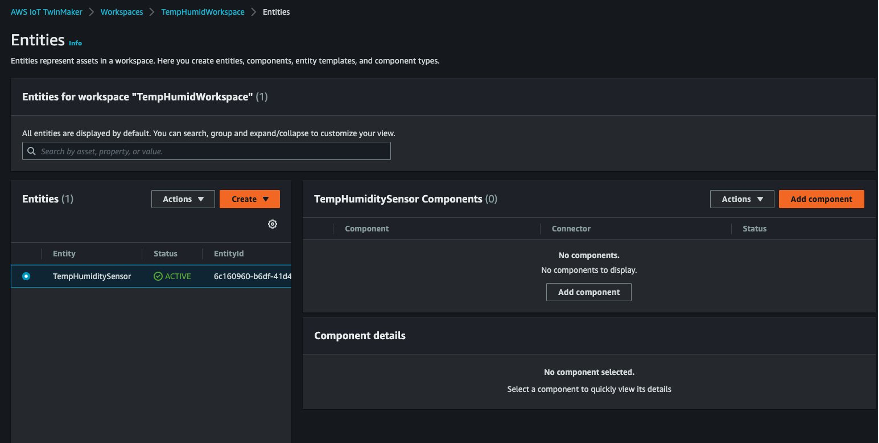Click the search magnifier icon
Image resolution: width=879 pixels, height=443 pixels.
31,151
